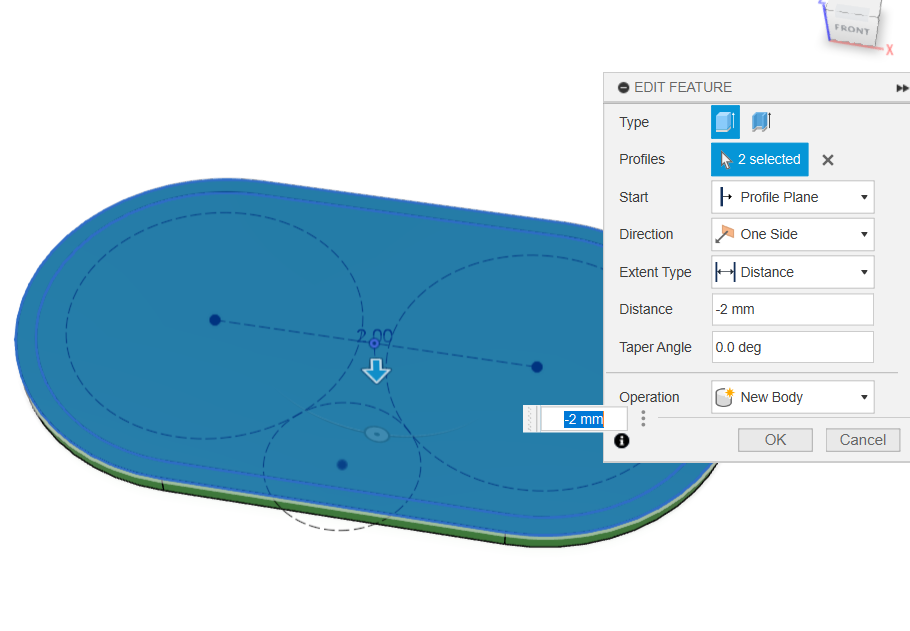Open the Start dropdown showing Profile Plane

coord(792,197)
